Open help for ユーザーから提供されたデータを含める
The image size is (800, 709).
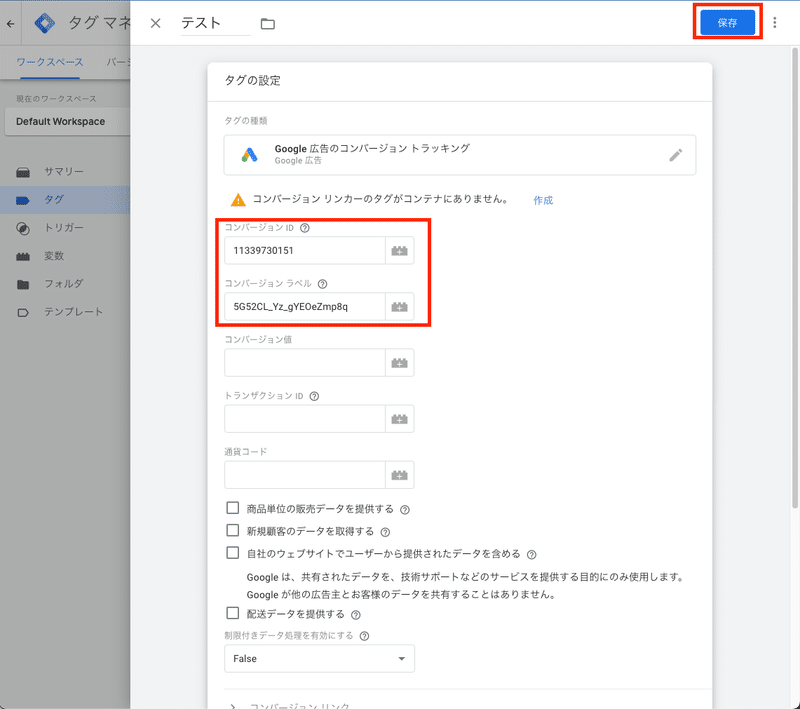coord(531,554)
